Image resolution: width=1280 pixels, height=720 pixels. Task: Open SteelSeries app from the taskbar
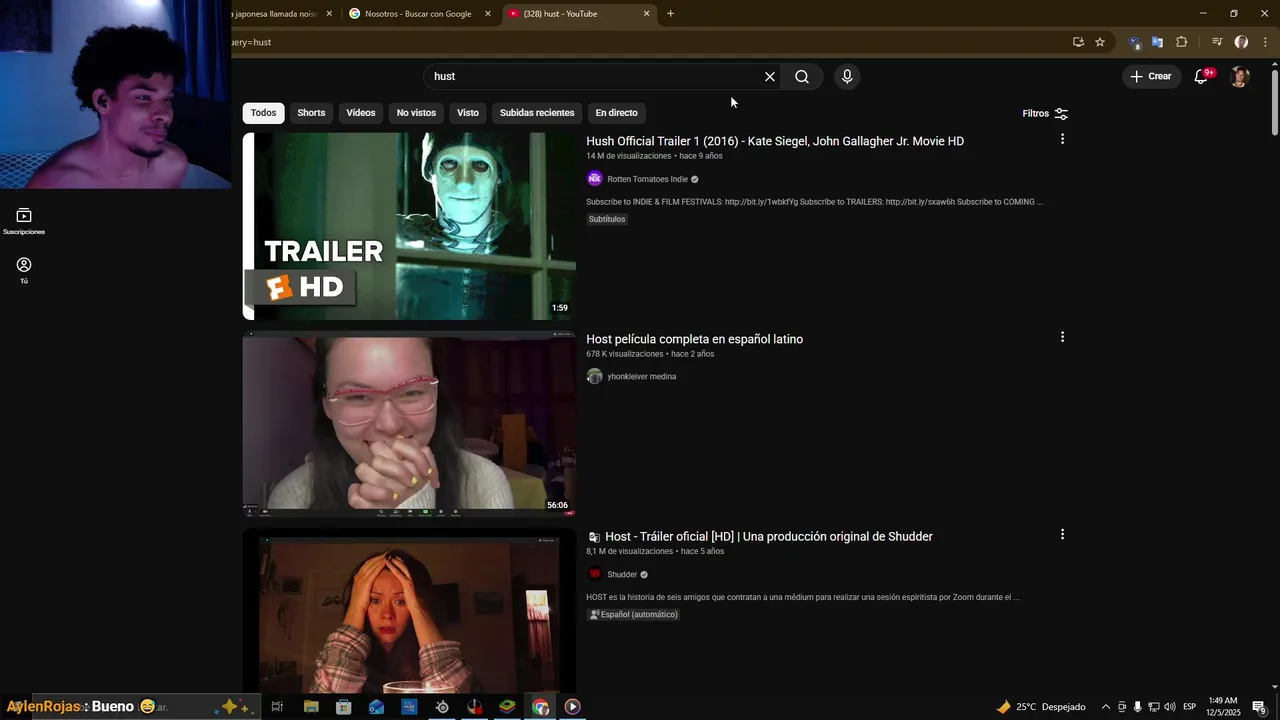(x=442, y=707)
